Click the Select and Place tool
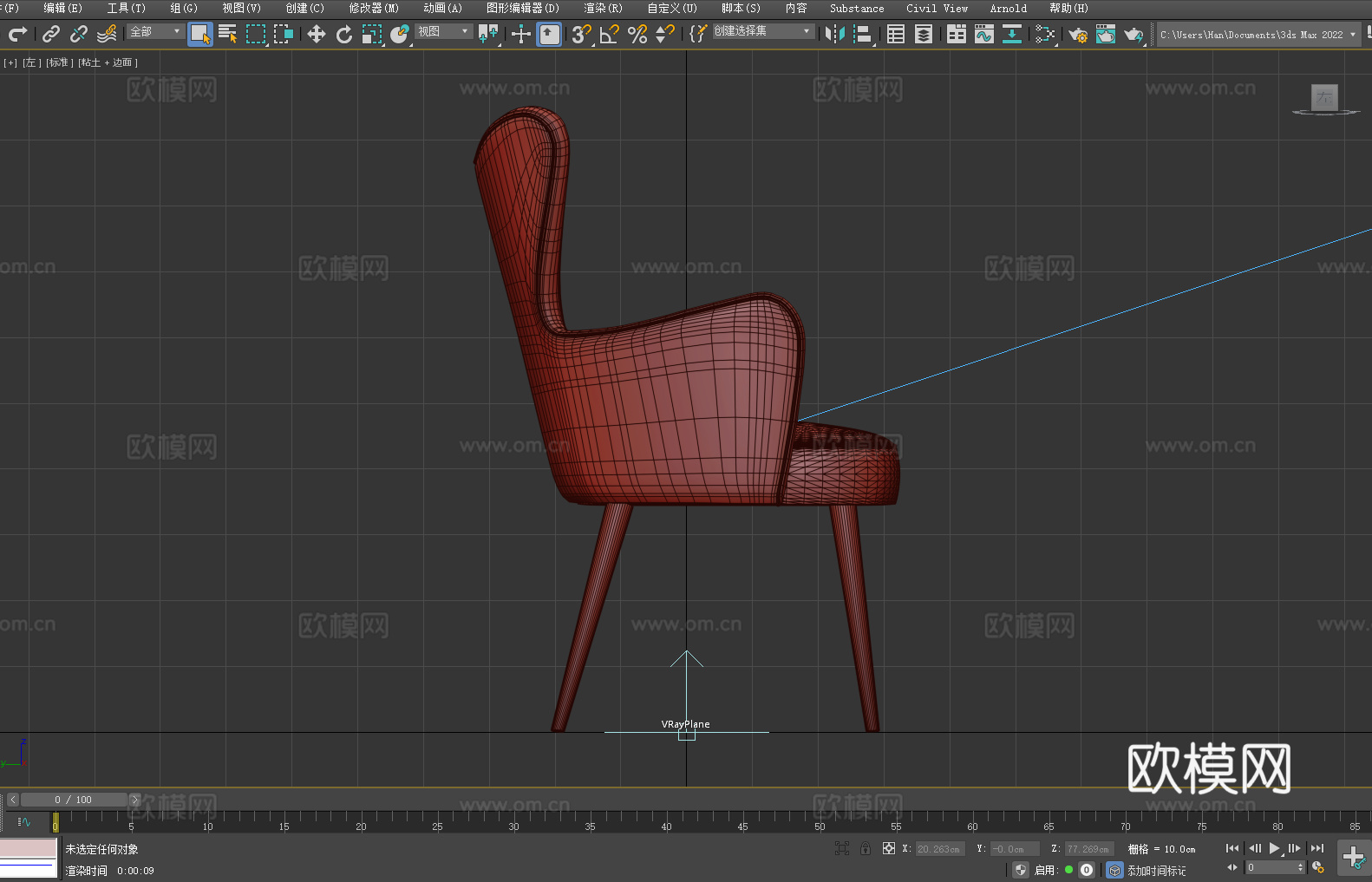Image resolution: width=1372 pixels, height=882 pixels. click(x=400, y=34)
